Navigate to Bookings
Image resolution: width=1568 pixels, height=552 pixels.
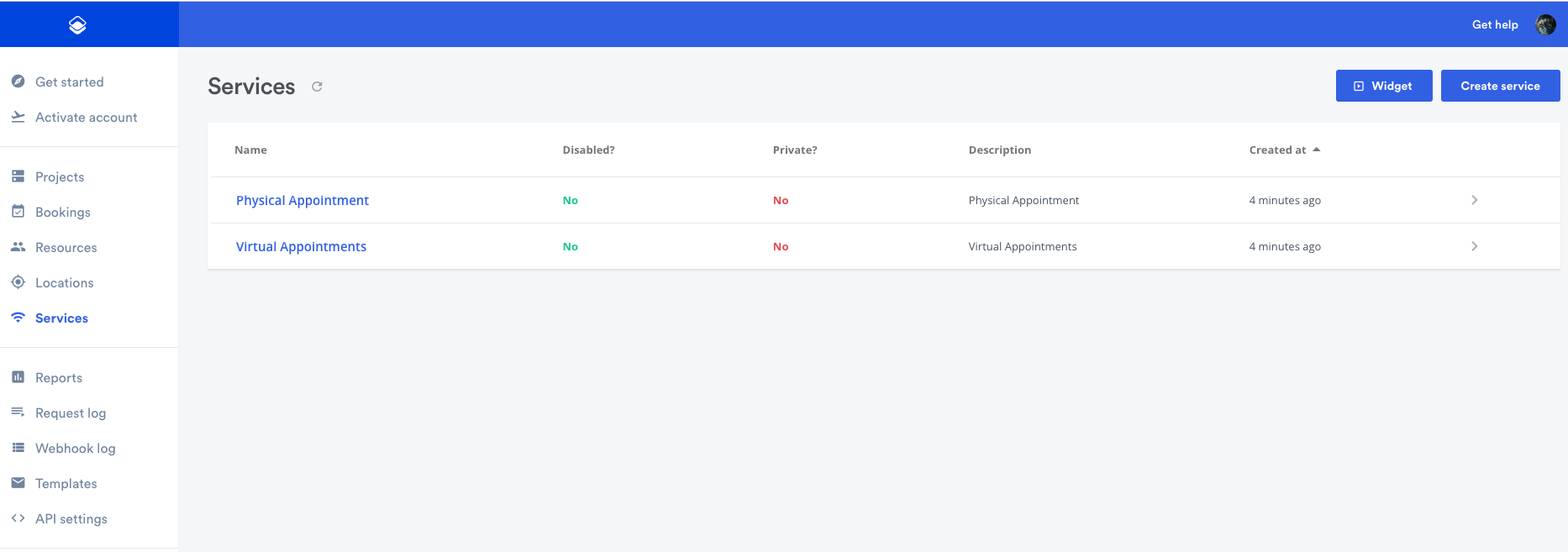[63, 212]
